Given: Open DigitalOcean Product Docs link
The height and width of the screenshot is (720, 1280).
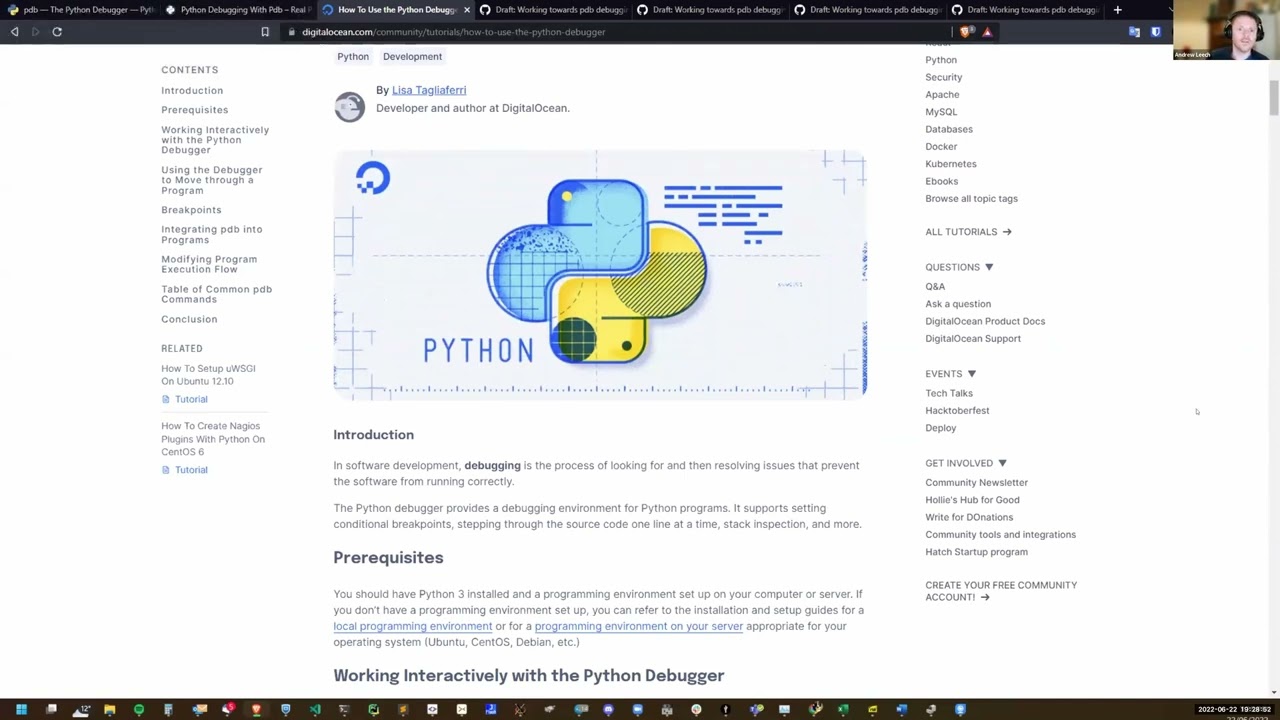Looking at the screenshot, I should 985,321.
